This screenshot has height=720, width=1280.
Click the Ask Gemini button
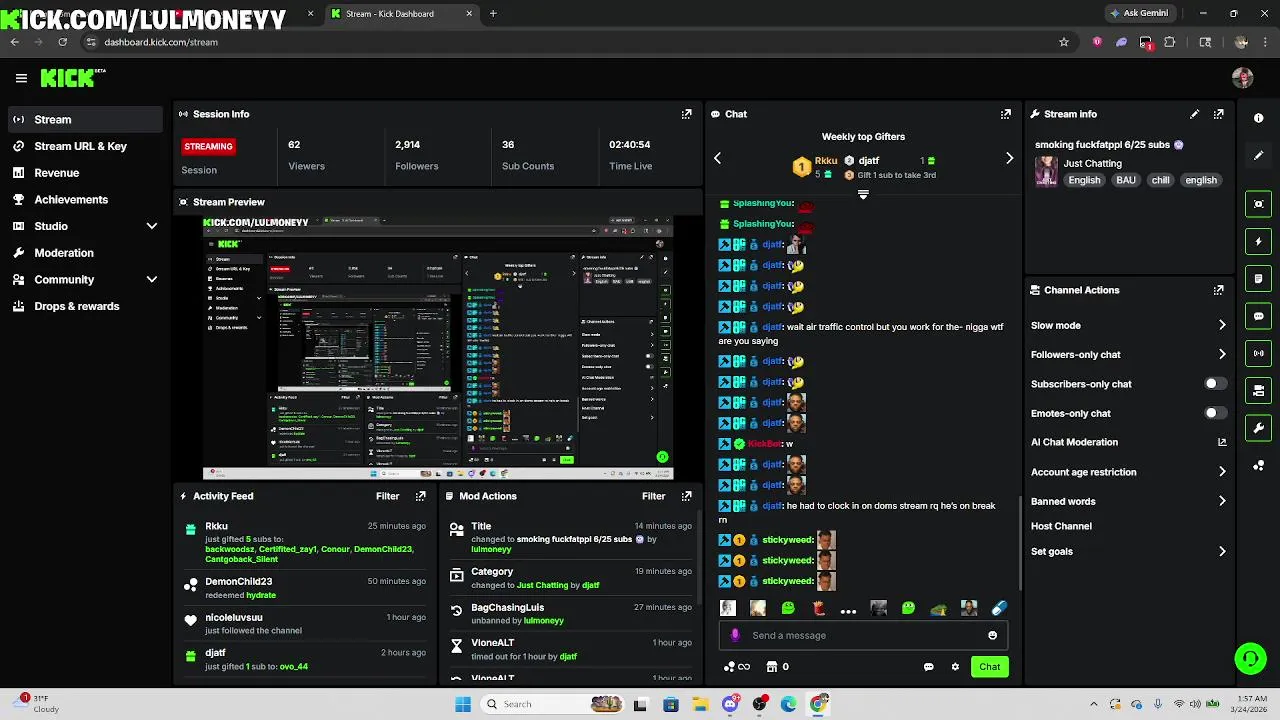(1138, 14)
